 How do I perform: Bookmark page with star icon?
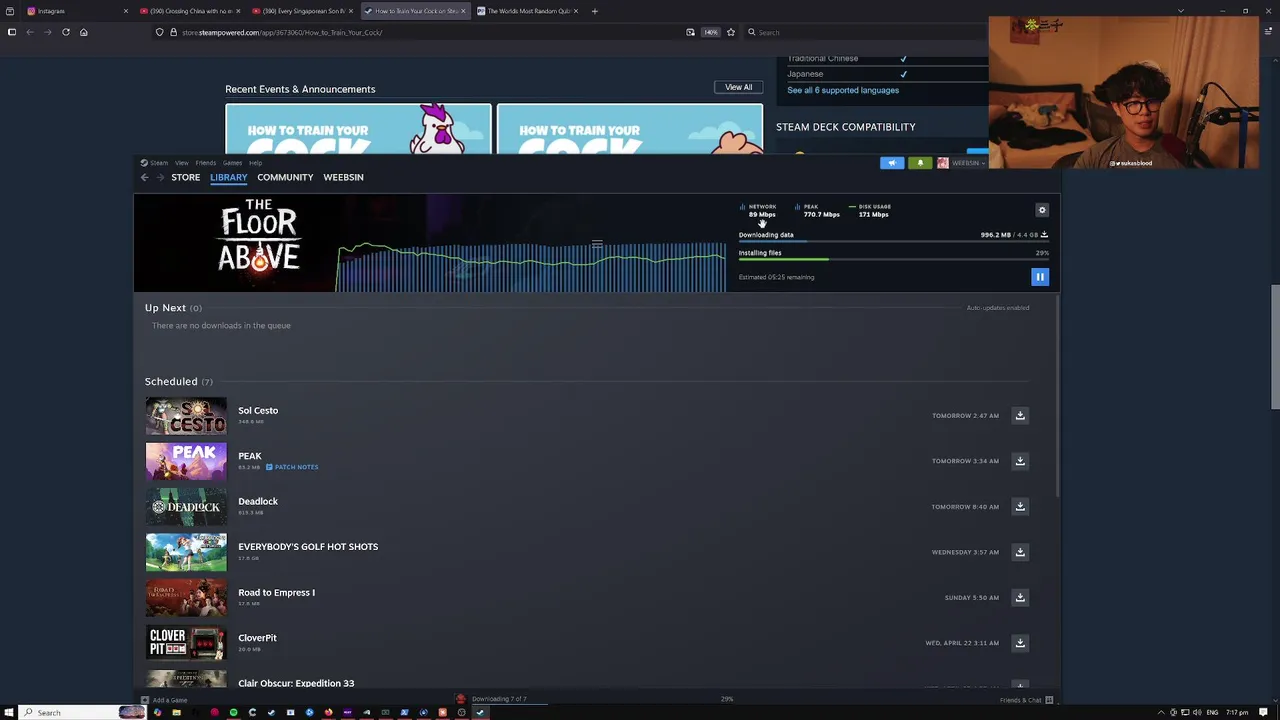click(731, 32)
